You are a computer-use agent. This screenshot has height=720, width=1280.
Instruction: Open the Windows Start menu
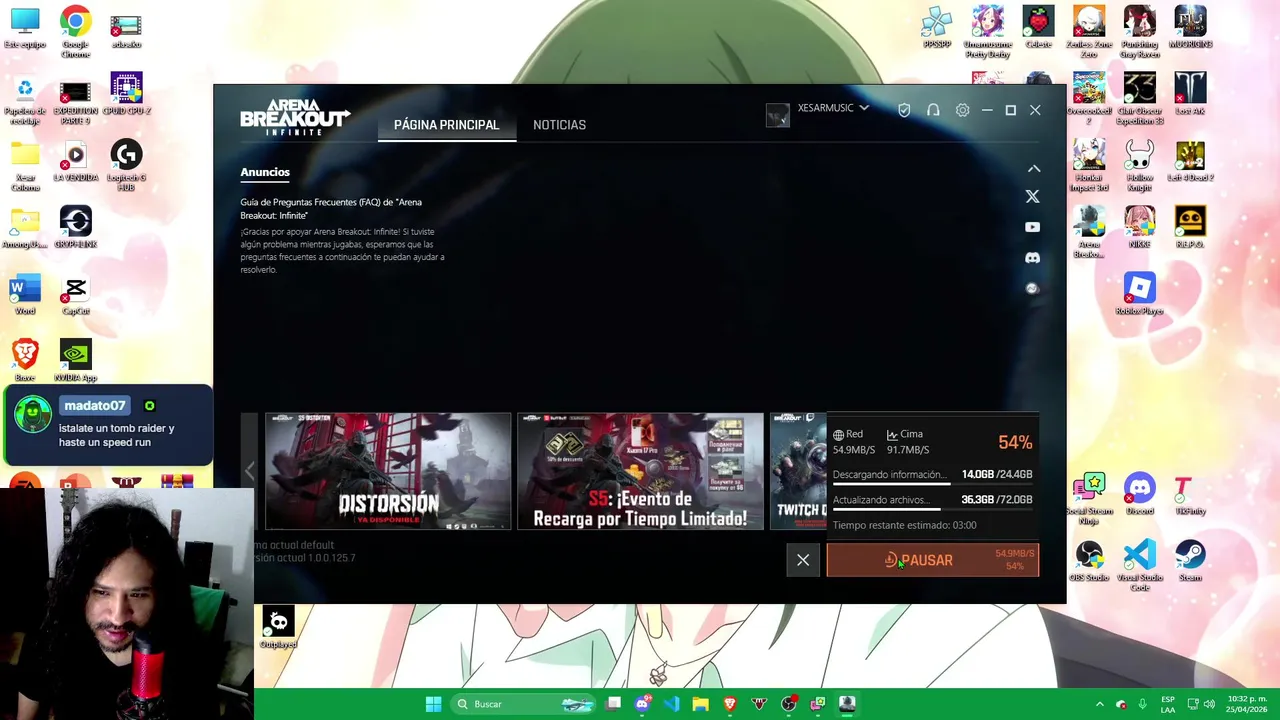coord(433,704)
